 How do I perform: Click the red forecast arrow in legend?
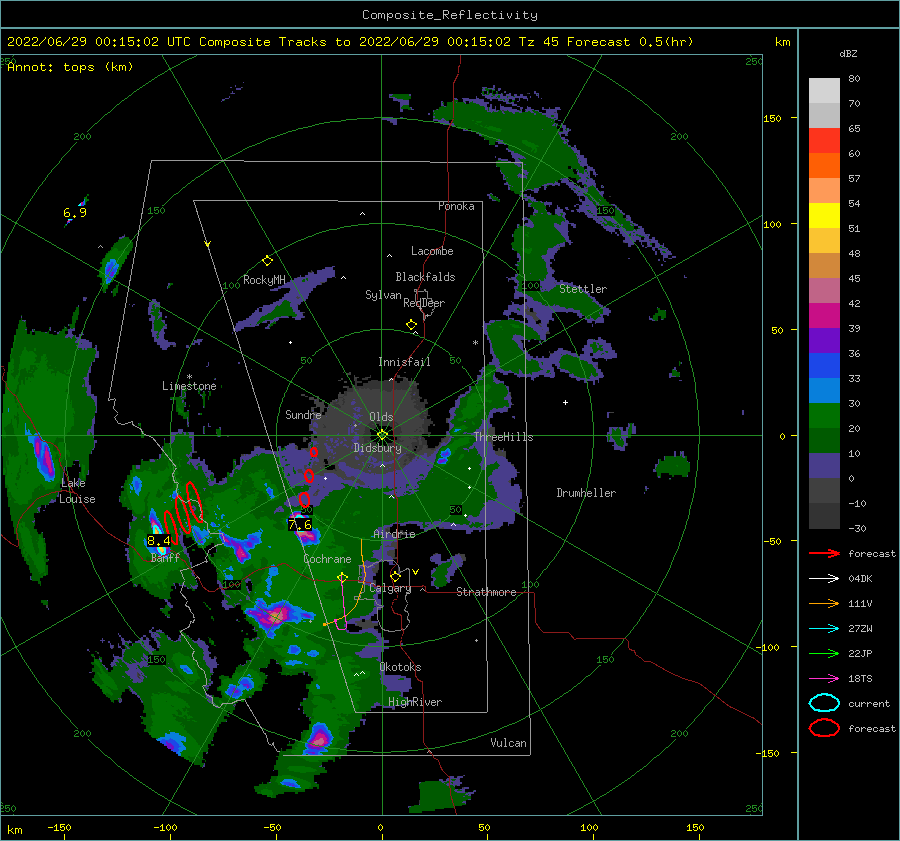coord(824,553)
